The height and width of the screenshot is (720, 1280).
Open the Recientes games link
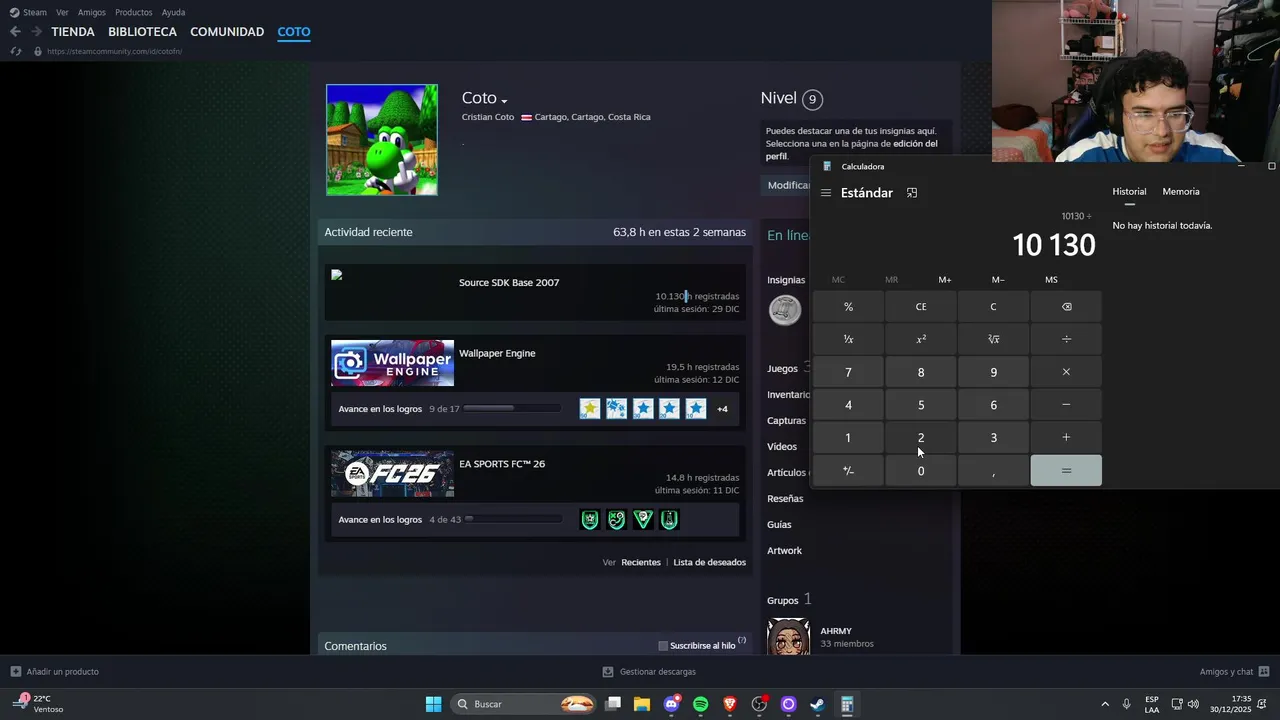pos(641,563)
